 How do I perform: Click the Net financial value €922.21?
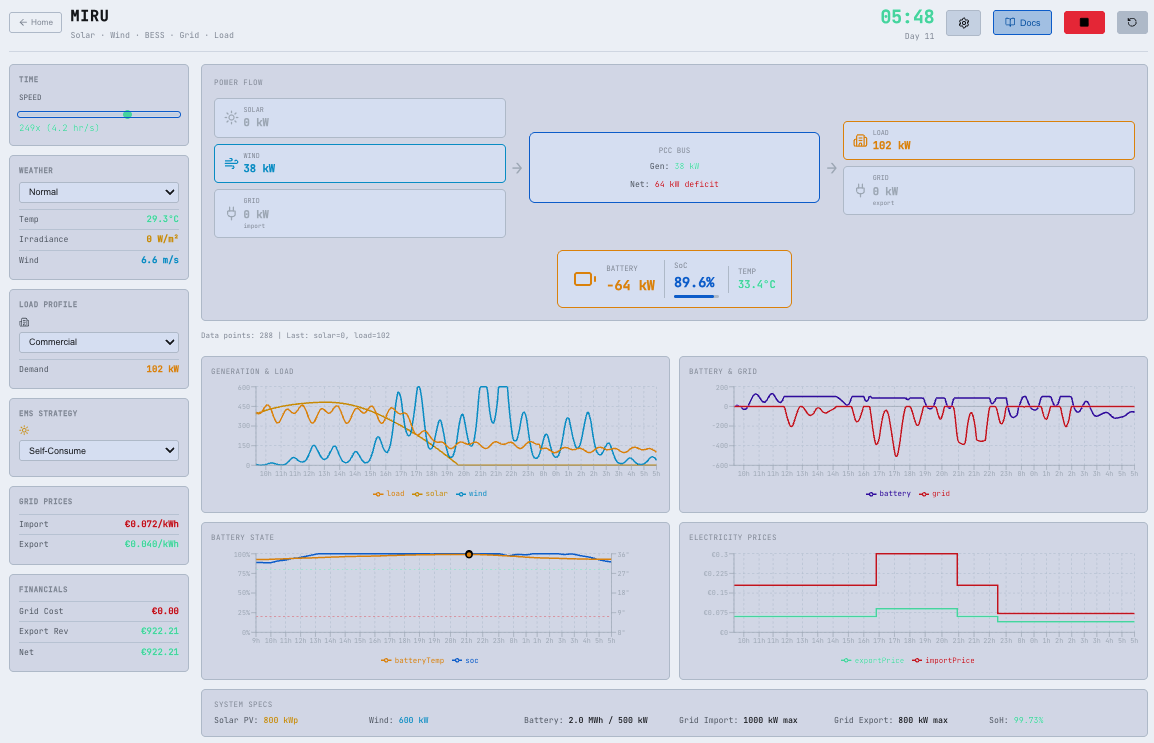tap(160, 652)
